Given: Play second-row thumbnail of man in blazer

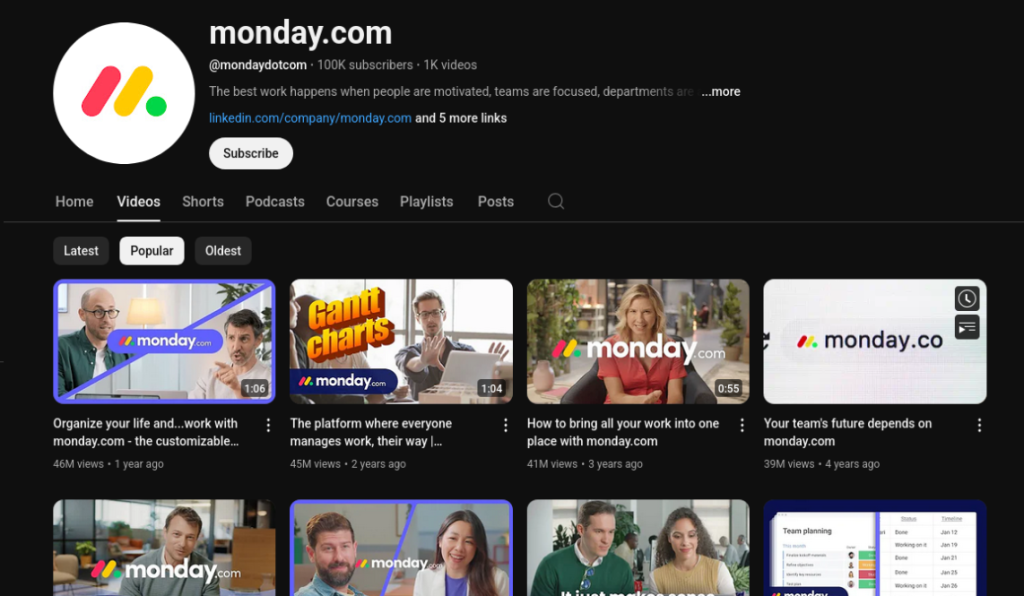Looking at the screenshot, I should [164, 548].
